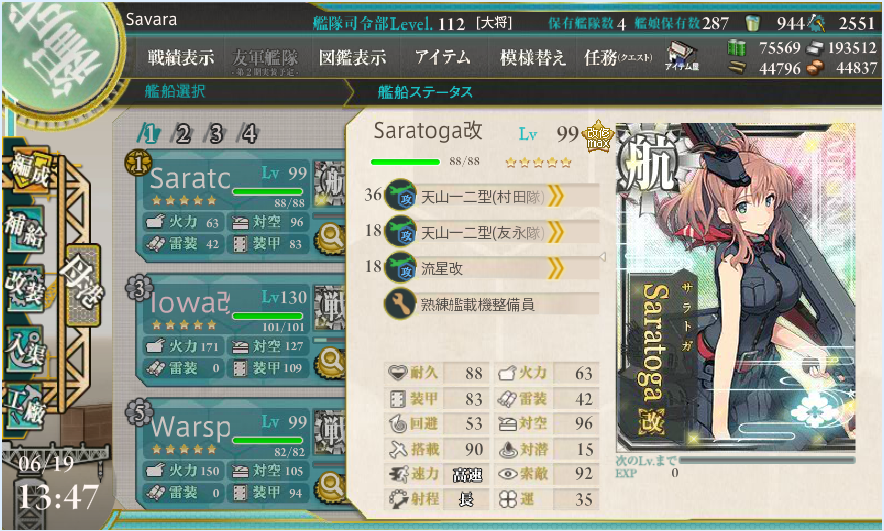884x531 pixels.
Task: Open the 入渠 docking repair sidebar icon
Action: click(24, 348)
